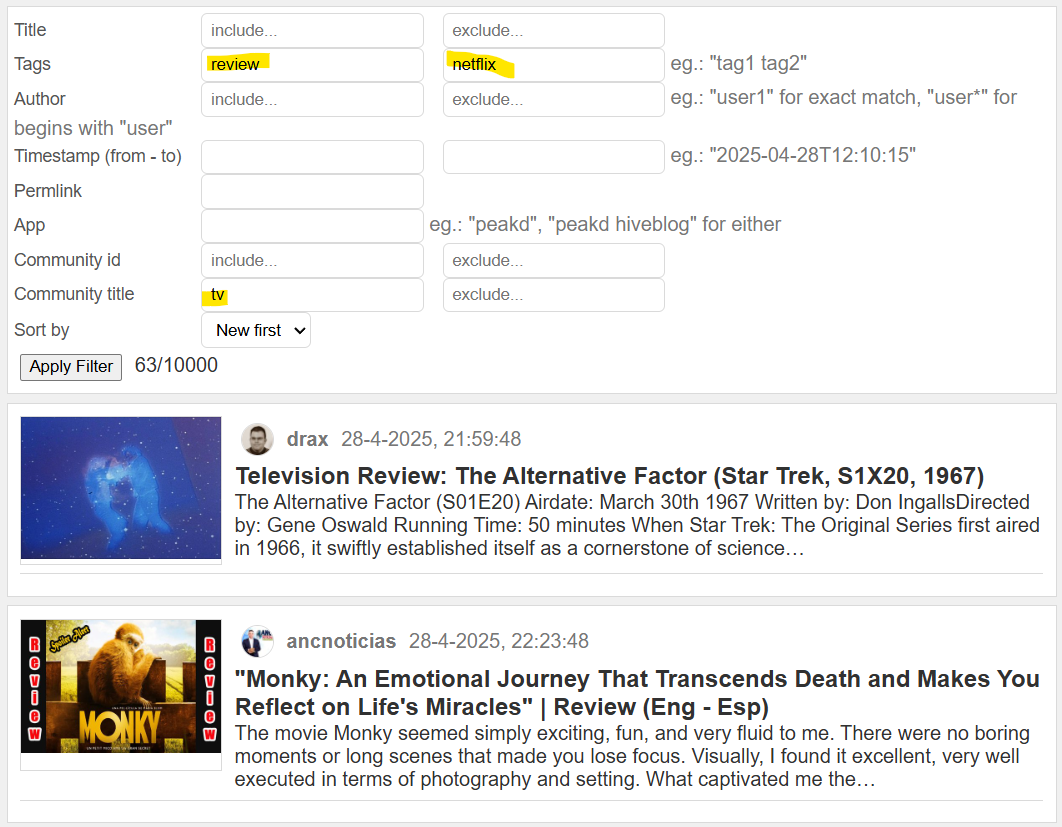
Task: Click the Permlink input field
Action: [312, 191]
